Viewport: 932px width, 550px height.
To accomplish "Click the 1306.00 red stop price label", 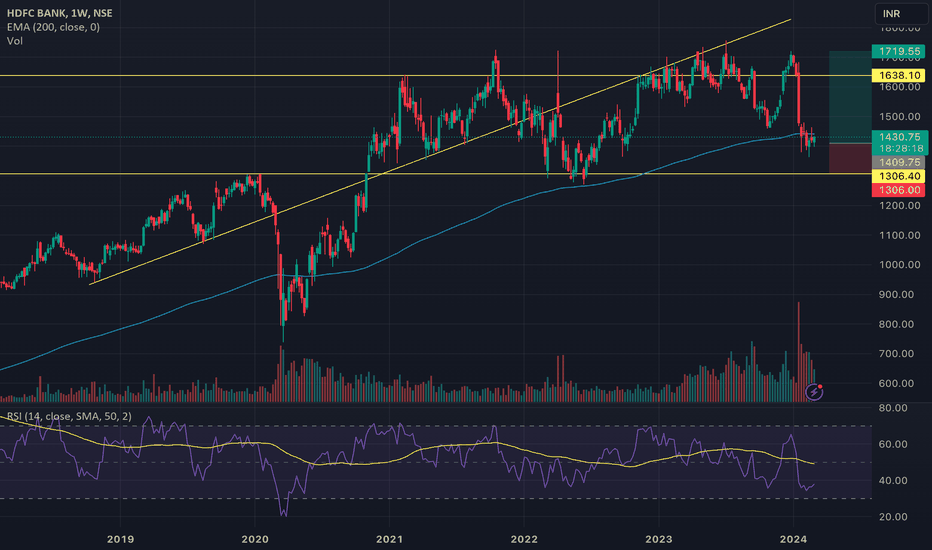I will [899, 190].
